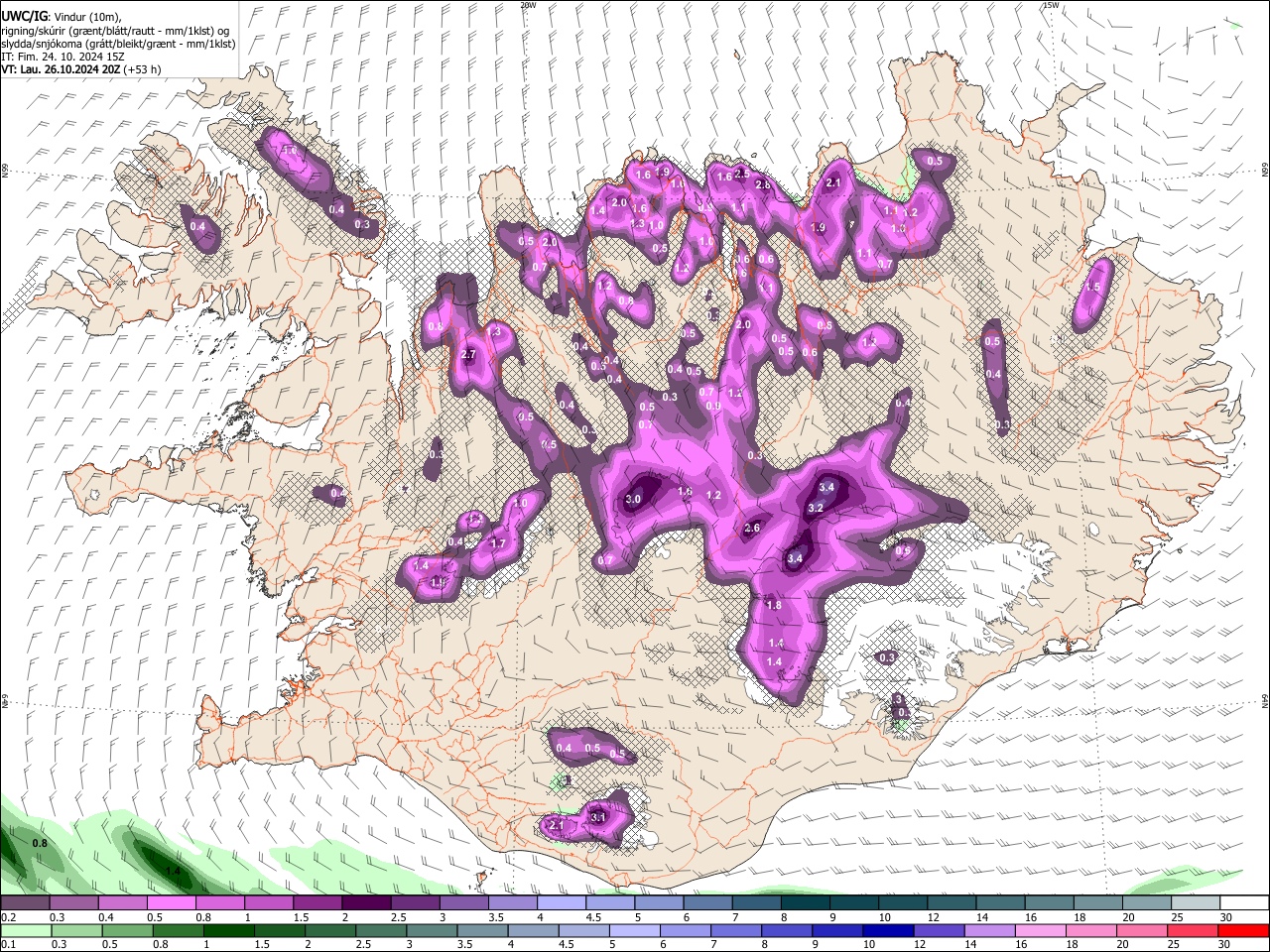The width and height of the screenshot is (1270, 952).
Task: Click the "2.6" snowfall value on the map
Action: (x=752, y=528)
